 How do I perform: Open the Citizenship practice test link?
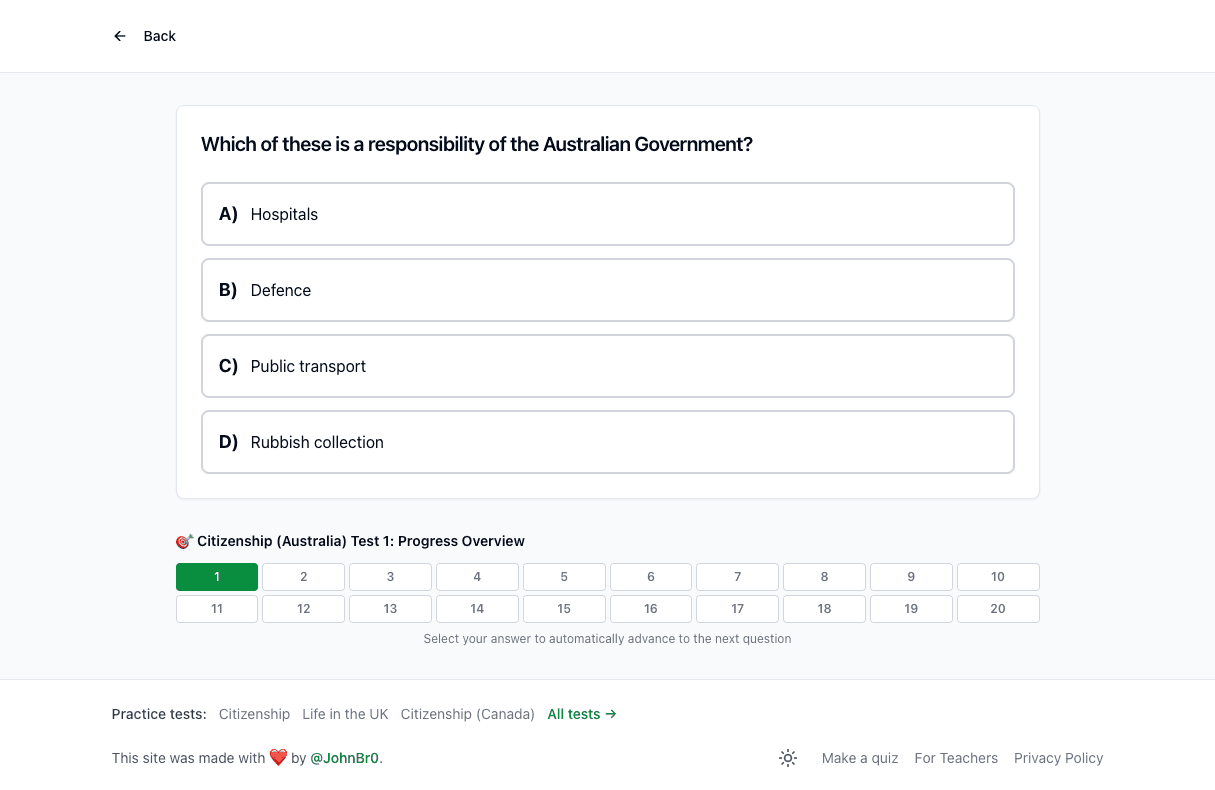(254, 714)
